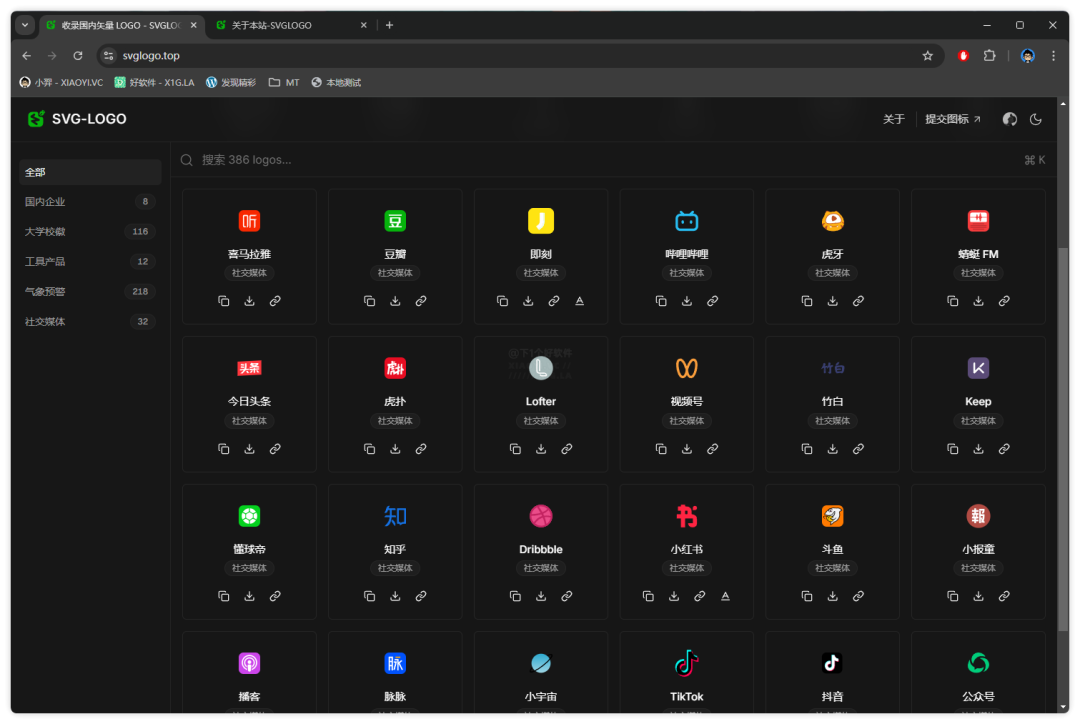The image size is (1080, 724).
Task: Download the Lofter logo
Action: pos(541,449)
